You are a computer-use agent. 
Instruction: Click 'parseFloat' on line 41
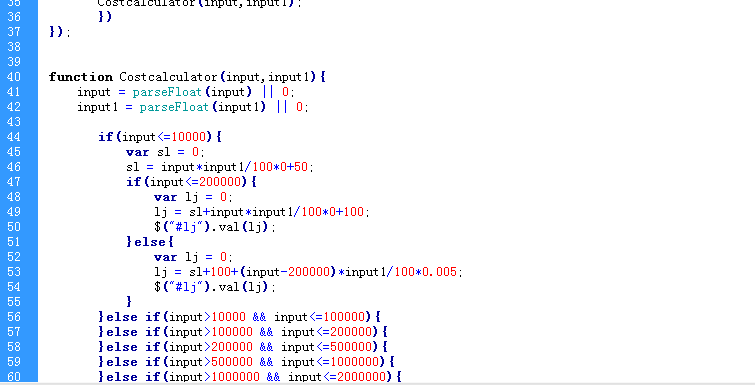click(x=167, y=92)
